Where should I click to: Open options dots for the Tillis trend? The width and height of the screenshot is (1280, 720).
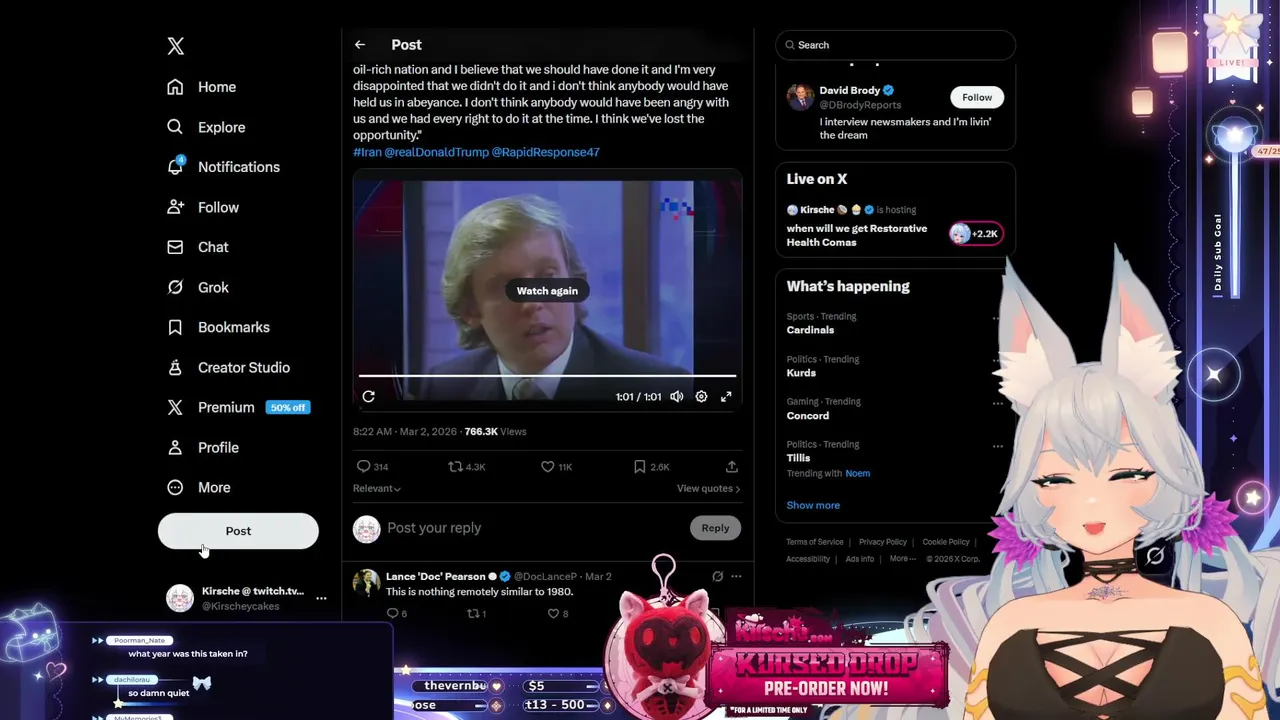997,447
